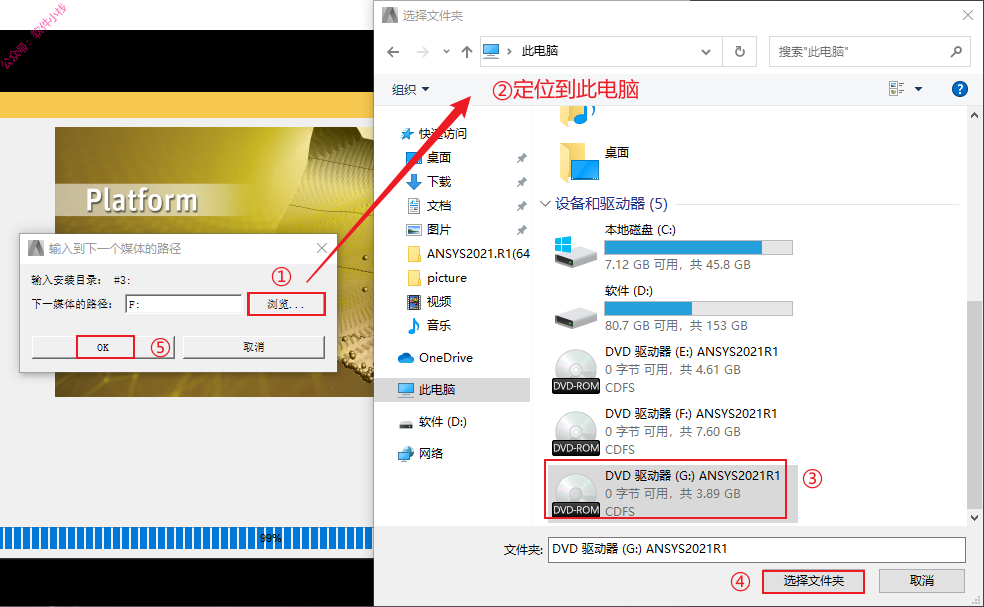
Task: Click the 选择文件夹 button
Action: pyautogui.click(x=813, y=581)
